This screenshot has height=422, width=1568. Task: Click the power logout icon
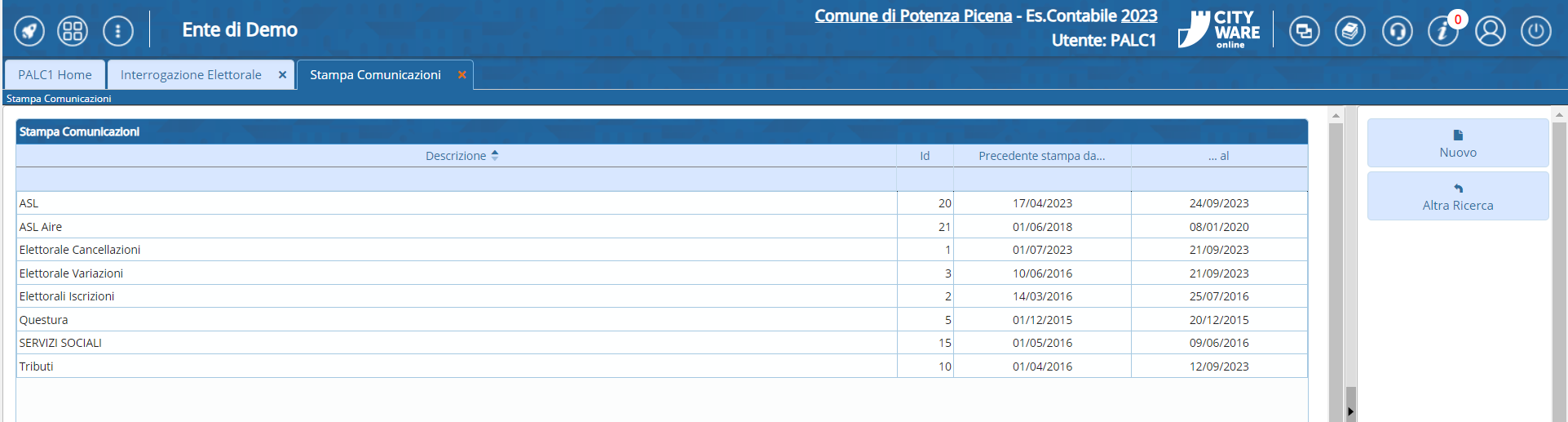1535,32
